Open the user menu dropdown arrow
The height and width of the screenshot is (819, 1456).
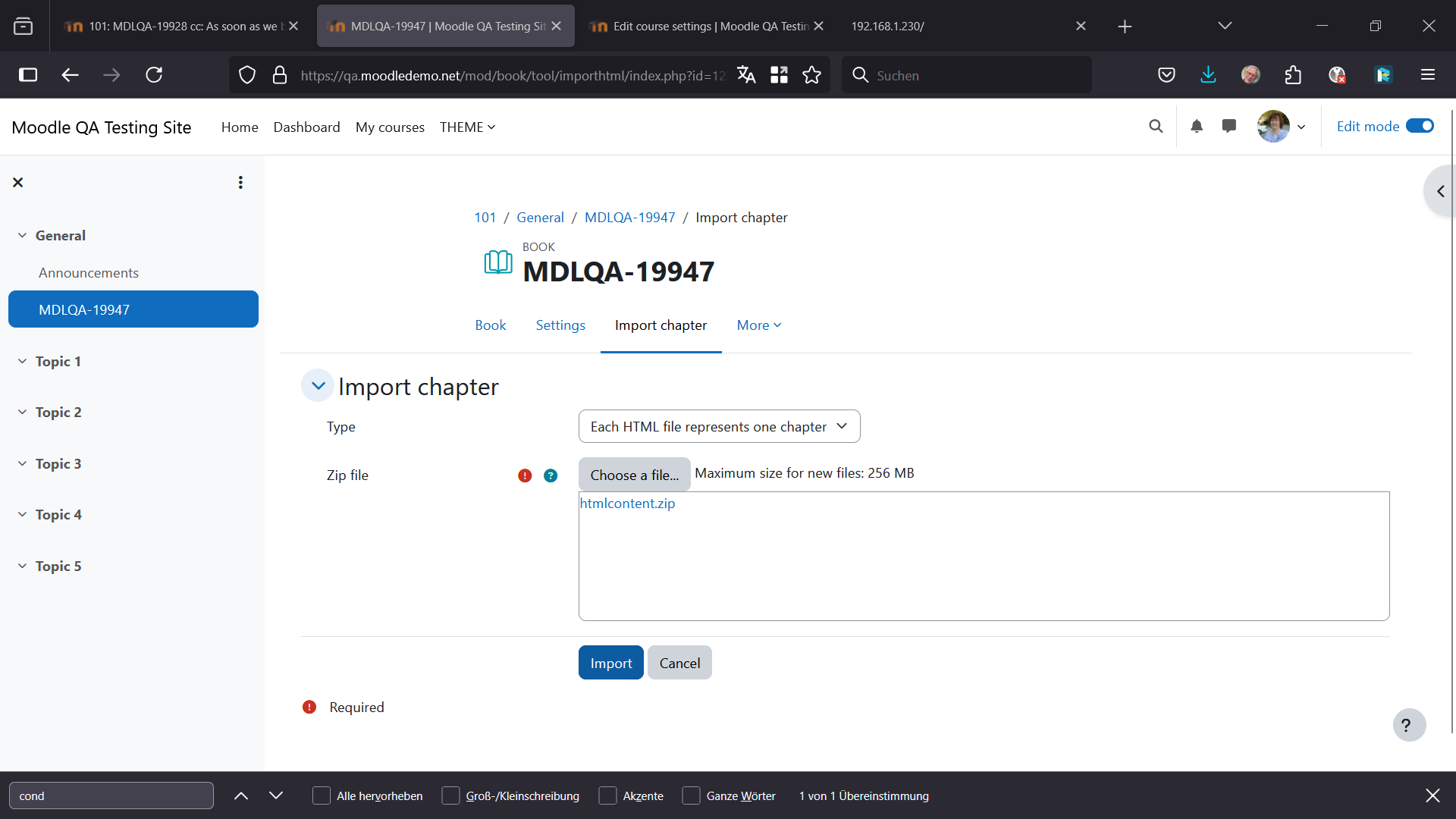click(x=1301, y=127)
